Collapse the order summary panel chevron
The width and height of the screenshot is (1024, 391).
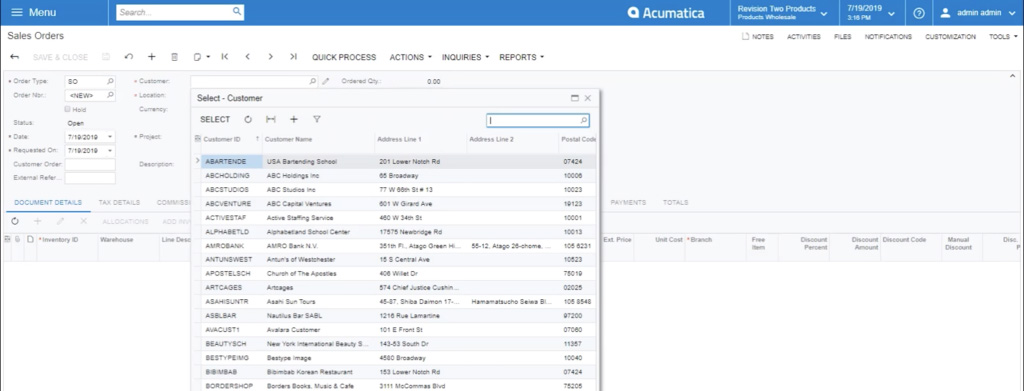[1014, 76]
